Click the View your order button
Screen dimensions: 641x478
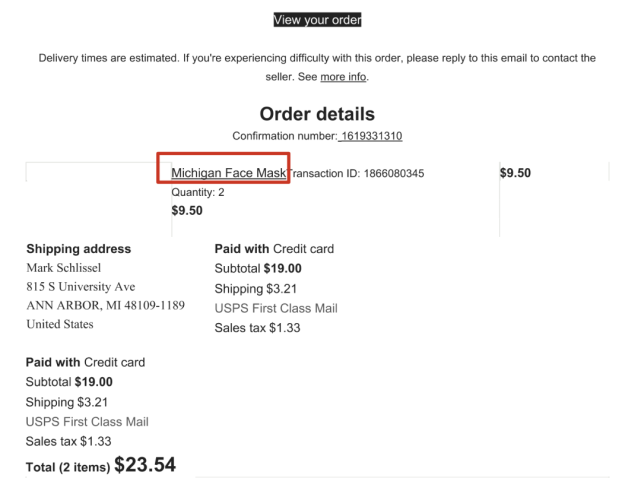tap(317, 20)
